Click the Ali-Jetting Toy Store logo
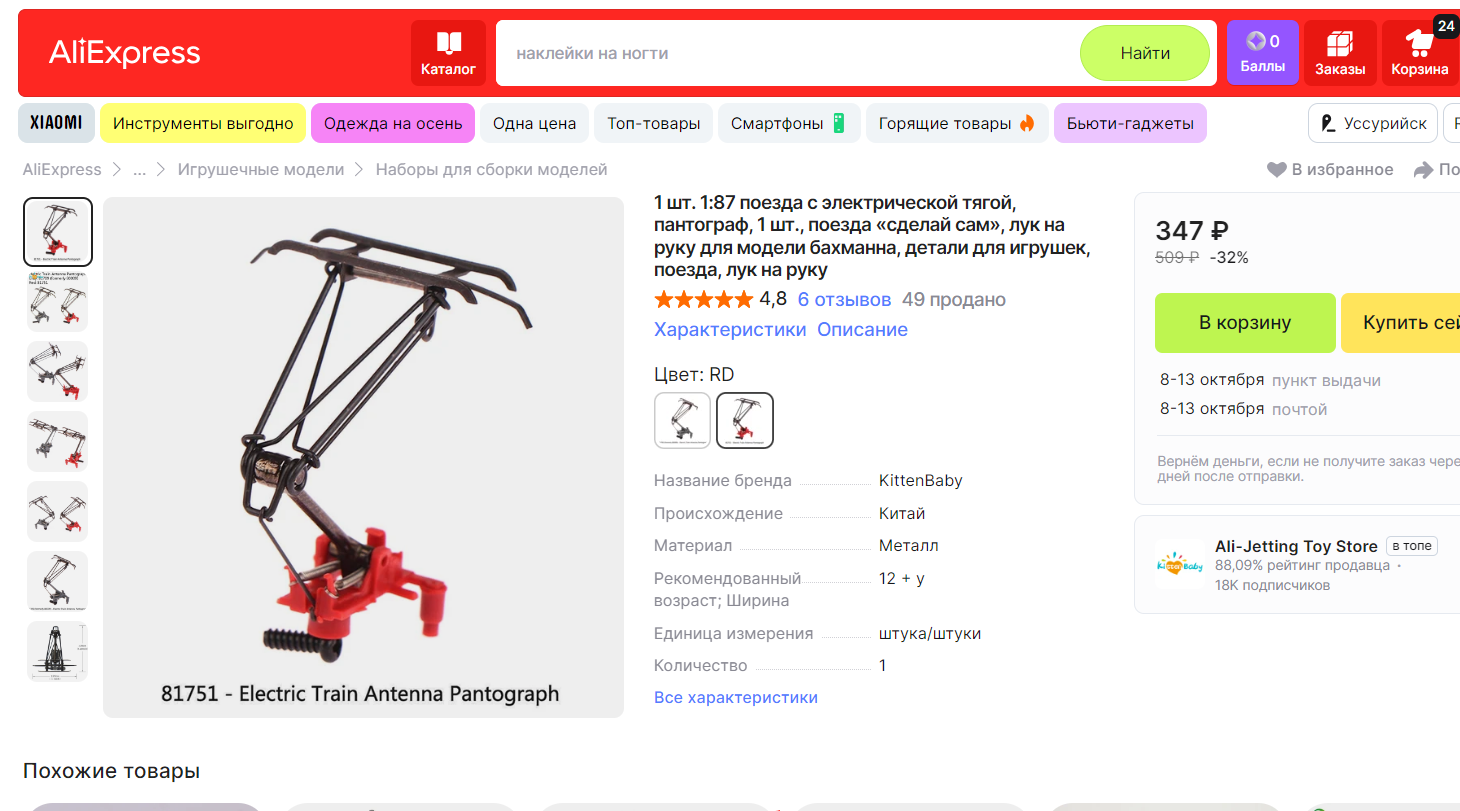 [x=1180, y=564]
